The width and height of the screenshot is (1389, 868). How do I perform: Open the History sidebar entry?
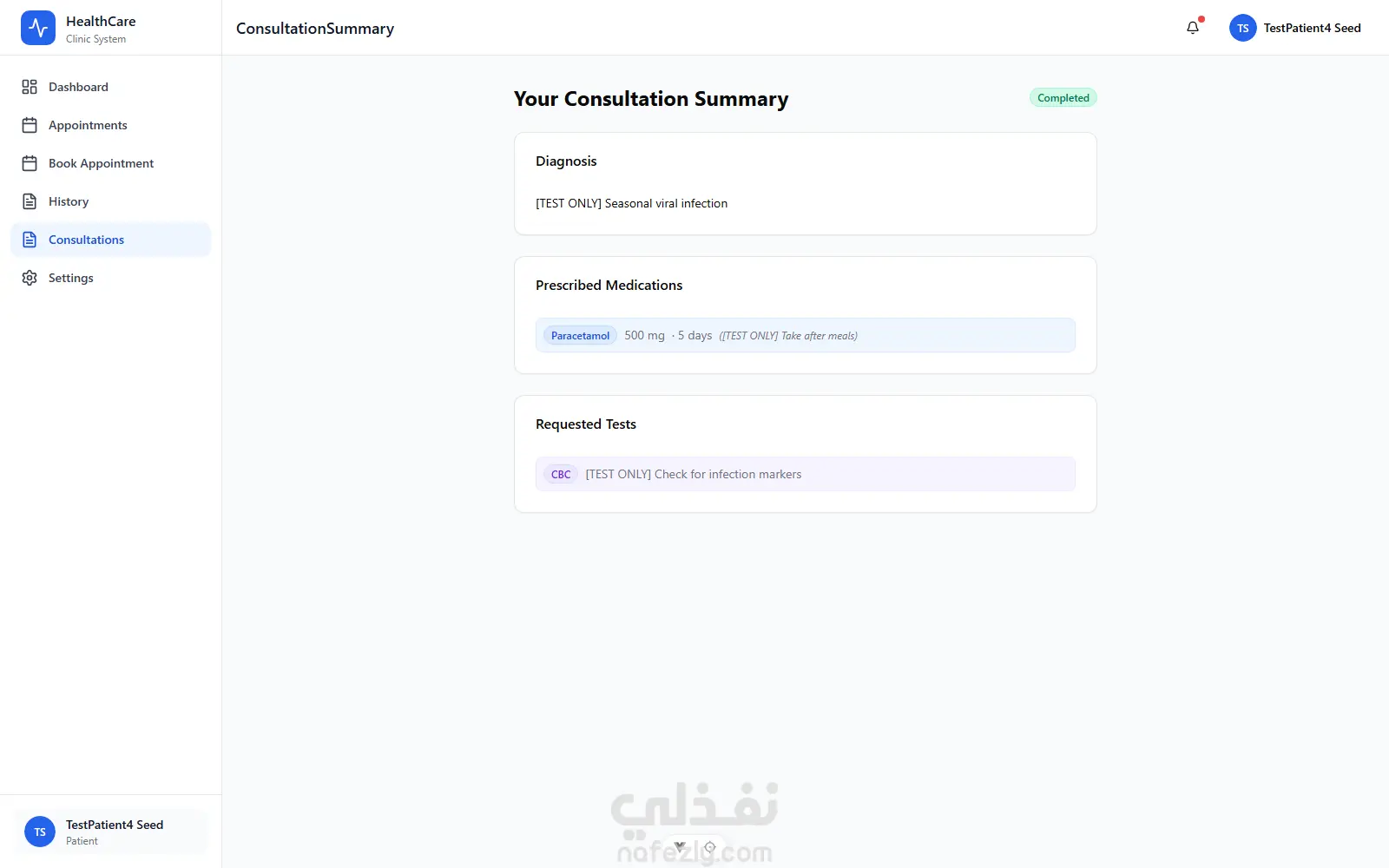point(111,201)
